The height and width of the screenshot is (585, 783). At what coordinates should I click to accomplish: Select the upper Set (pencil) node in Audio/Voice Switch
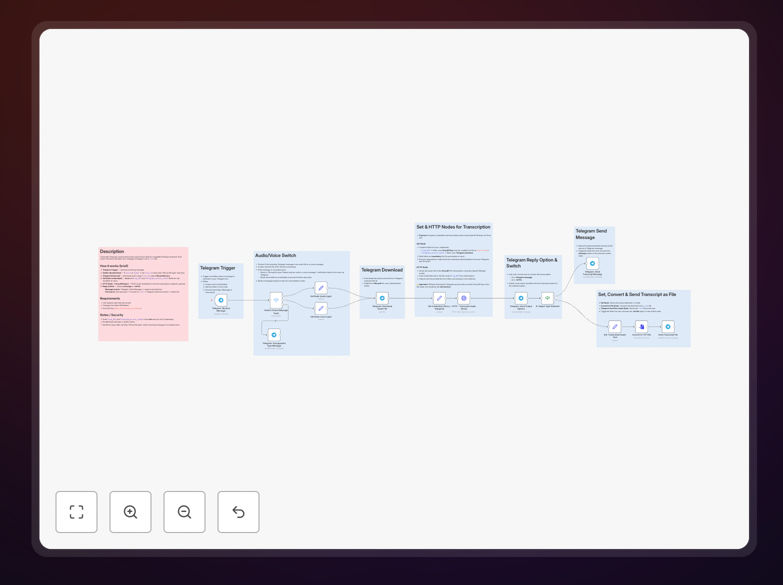click(x=321, y=288)
